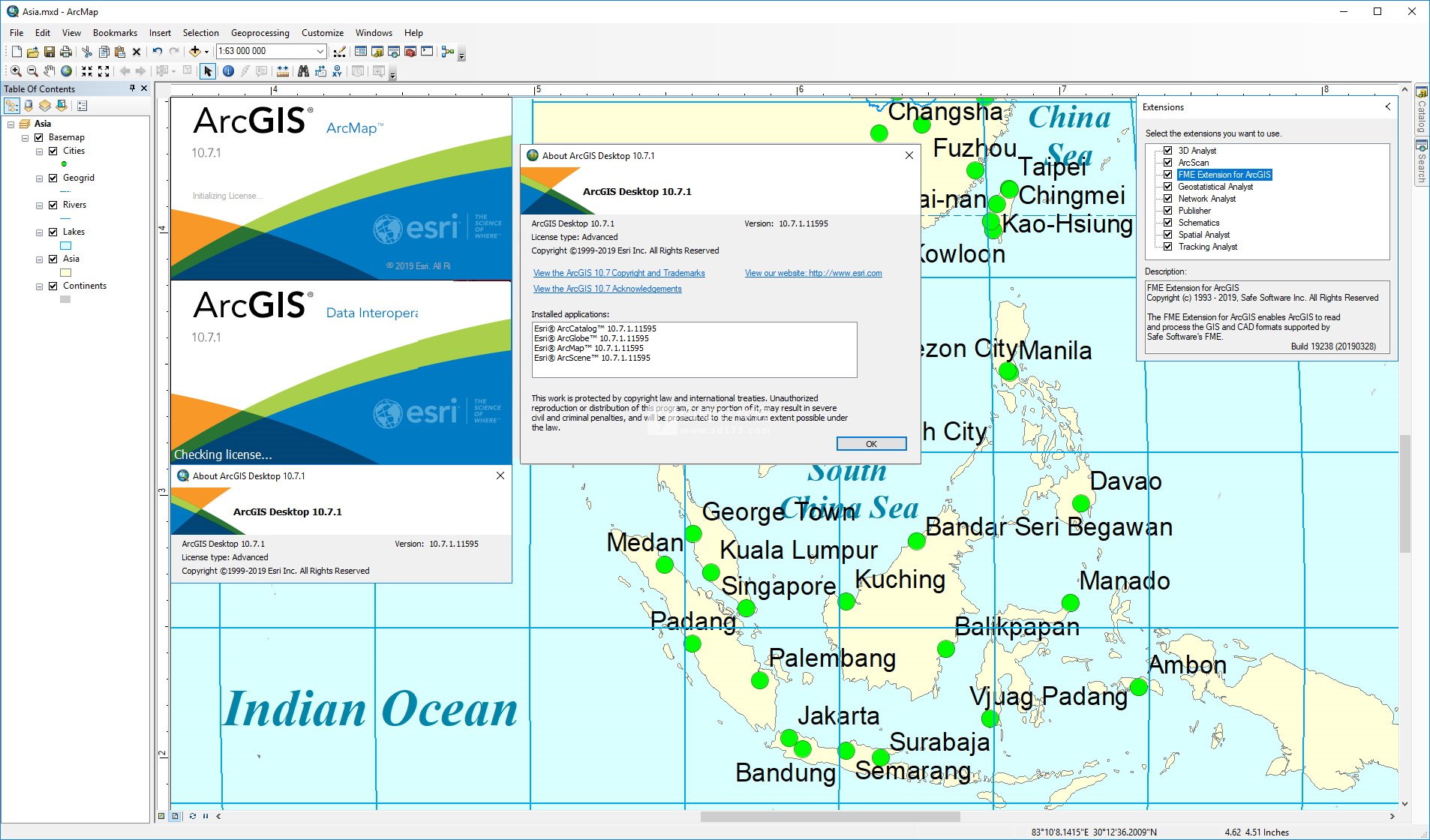
Task: Select the Identify tool
Action: point(228,71)
